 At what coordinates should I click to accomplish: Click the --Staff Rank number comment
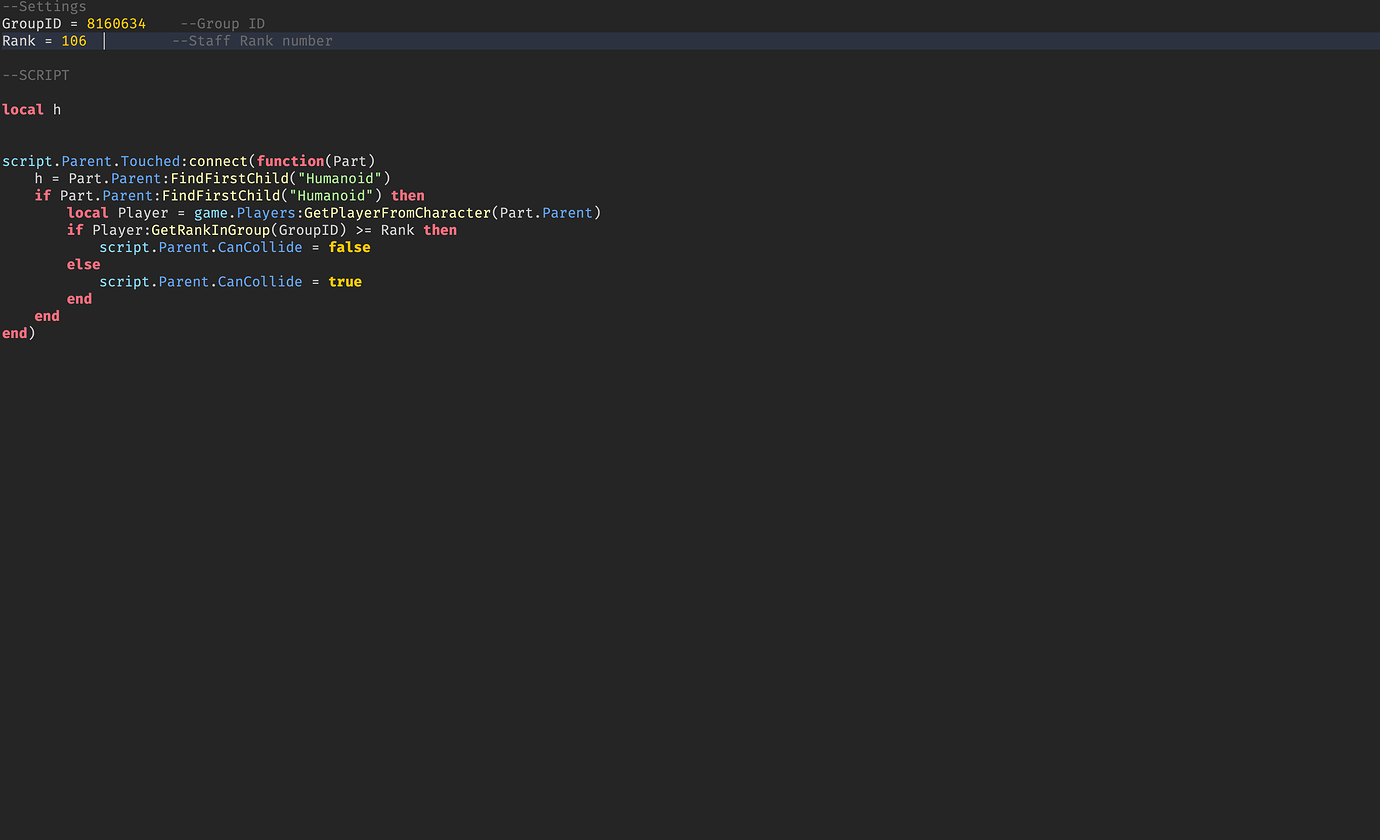click(251, 40)
